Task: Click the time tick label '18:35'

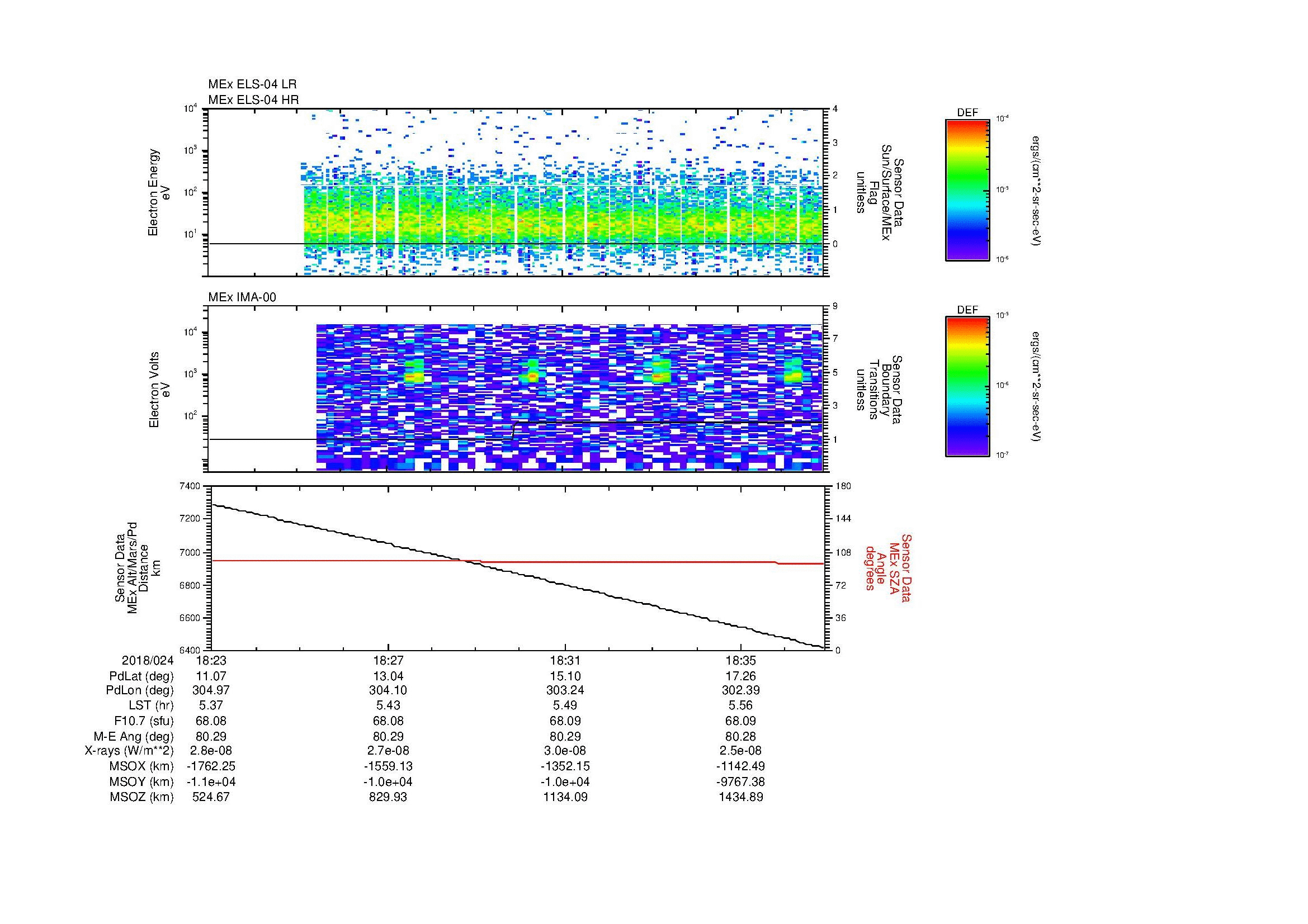Action: pos(741,660)
